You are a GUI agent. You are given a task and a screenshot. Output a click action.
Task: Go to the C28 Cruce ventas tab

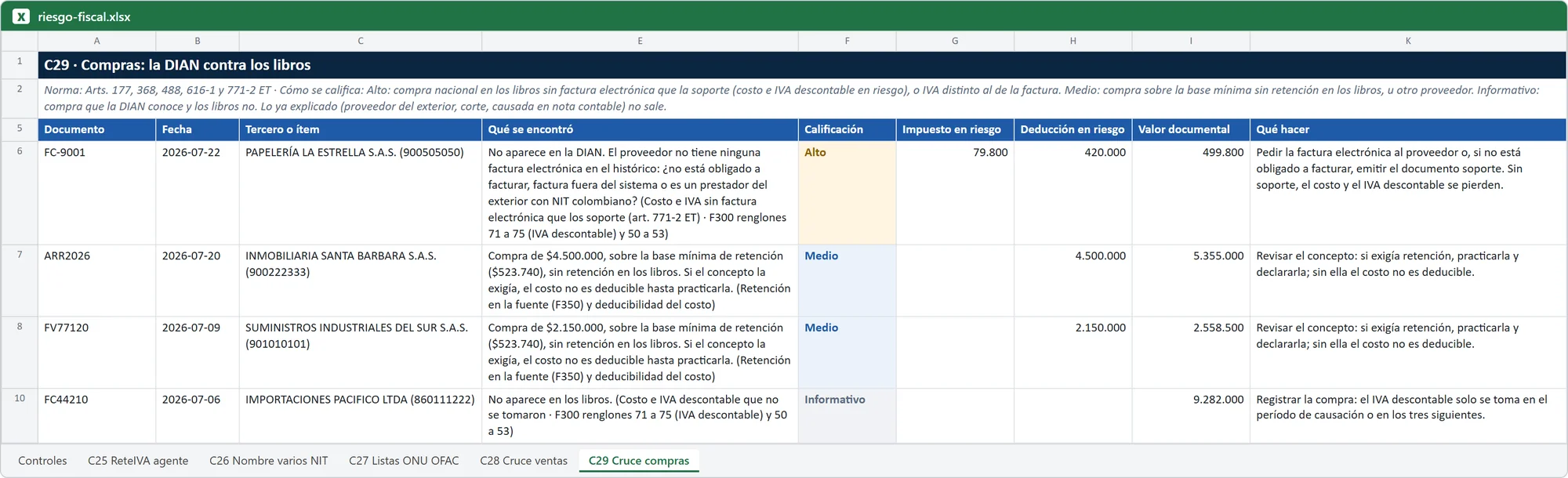pyautogui.click(x=524, y=461)
